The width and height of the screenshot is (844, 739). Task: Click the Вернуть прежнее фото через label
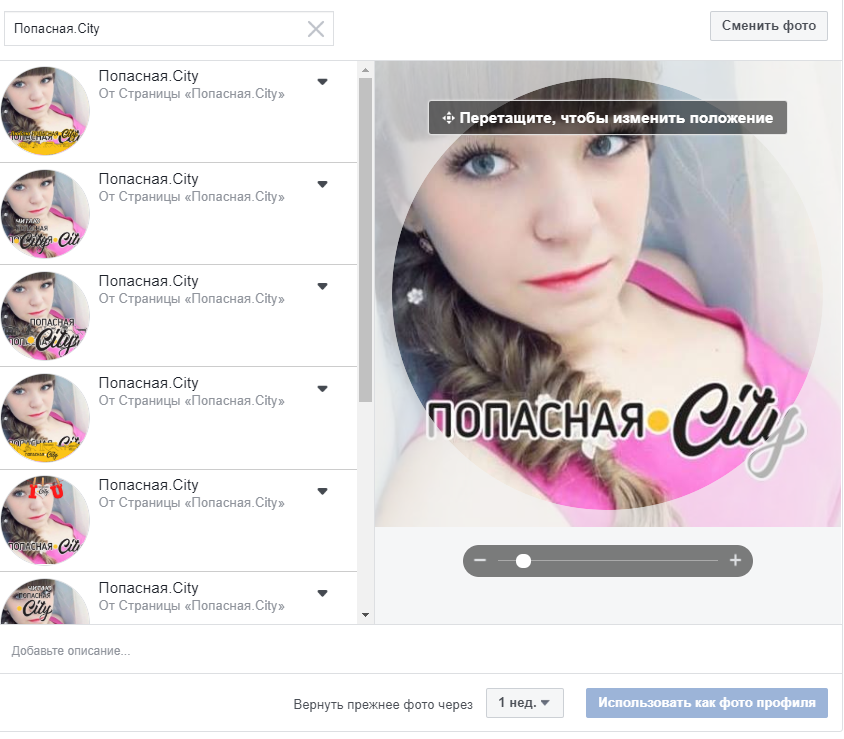pos(383,705)
